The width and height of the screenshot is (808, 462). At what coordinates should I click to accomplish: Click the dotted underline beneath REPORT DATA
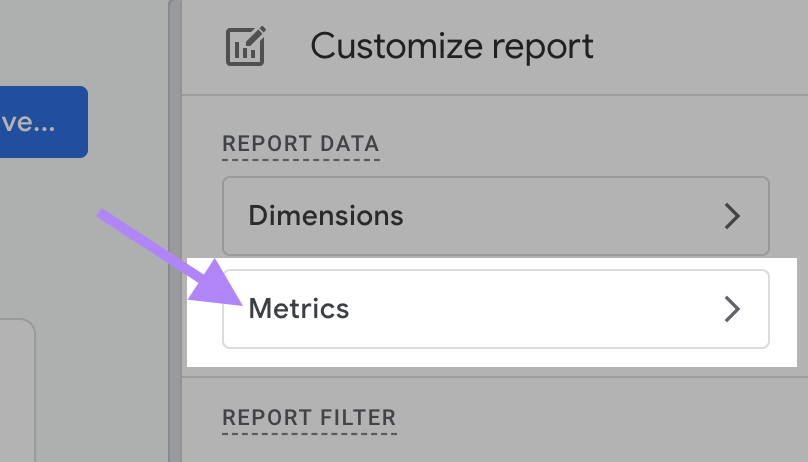[x=300, y=159]
